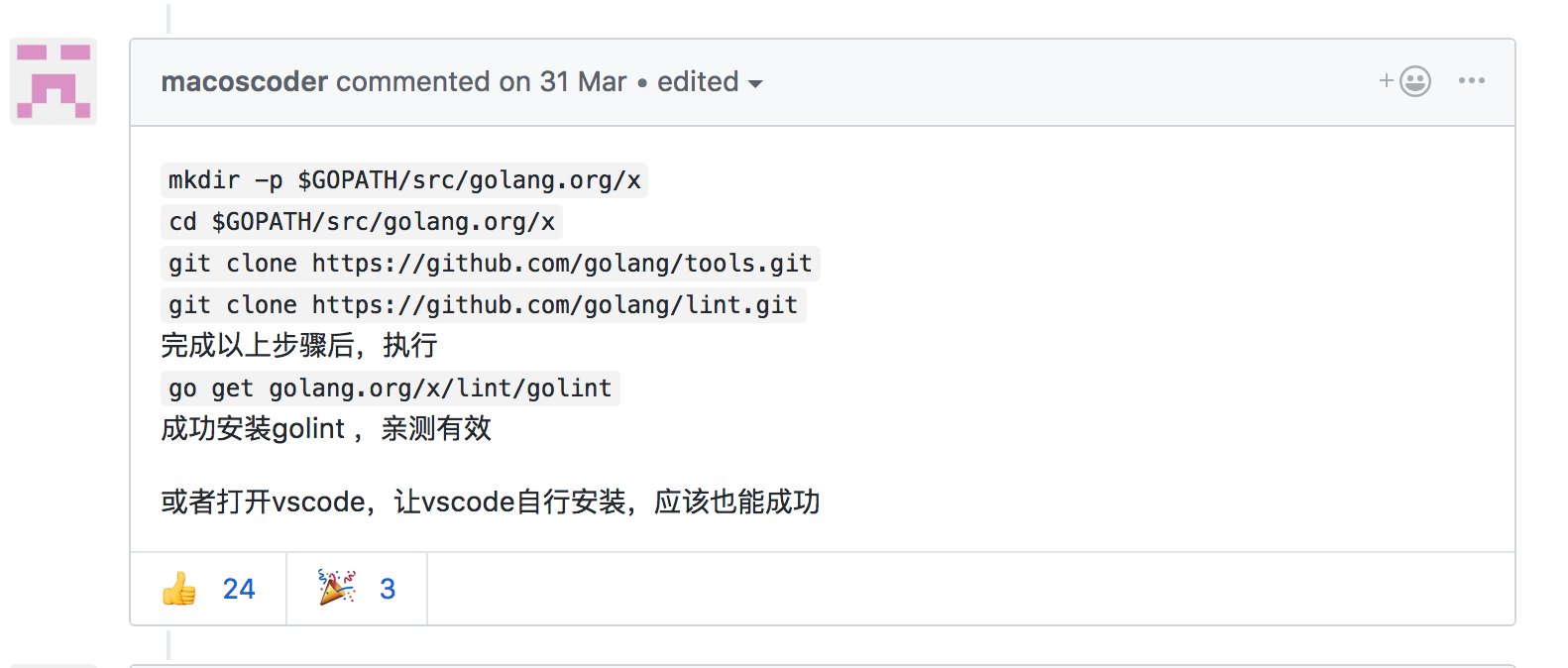The width and height of the screenshot is (1568, 668).
Task: Click the "mkdir -p $GOPATH/src/golang.org/x" code line
Action: click(404, 180)
